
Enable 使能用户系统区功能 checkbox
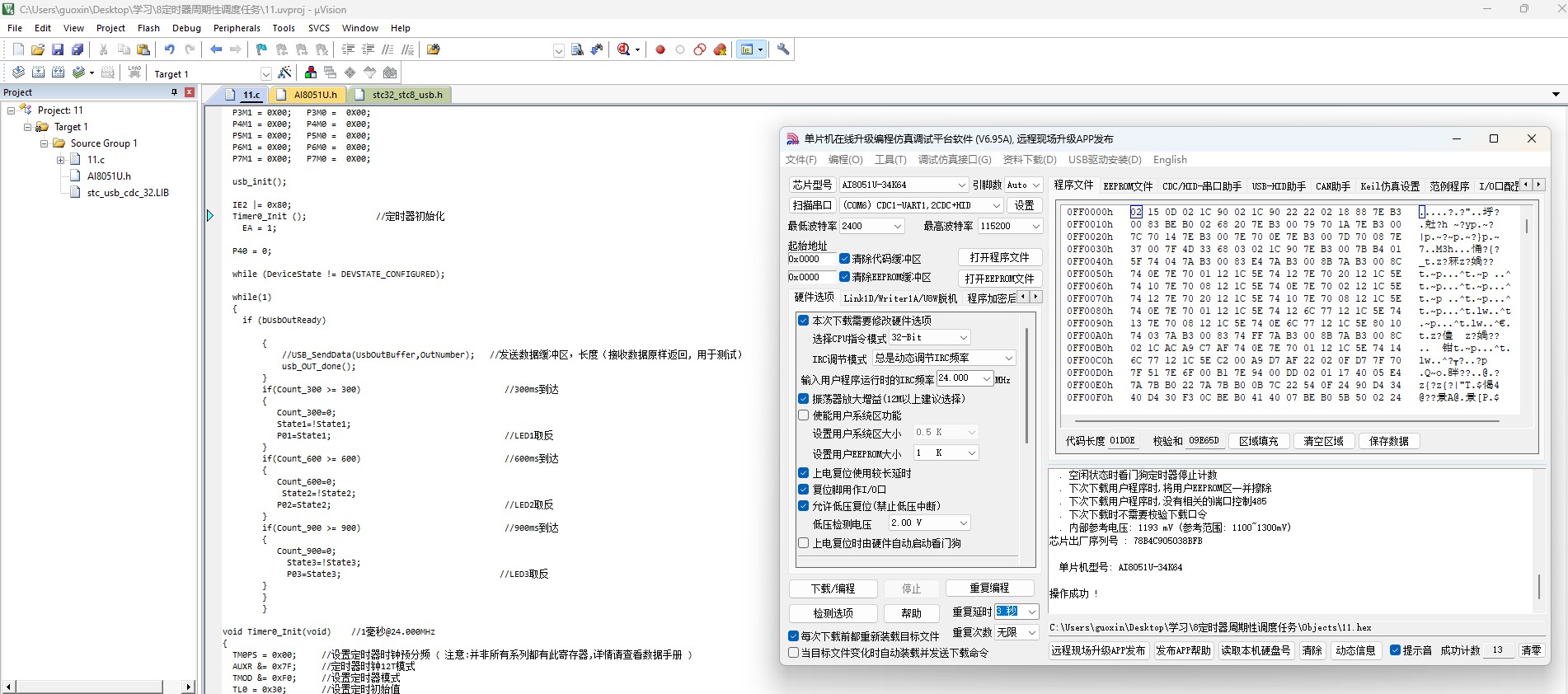pos(804,415)
